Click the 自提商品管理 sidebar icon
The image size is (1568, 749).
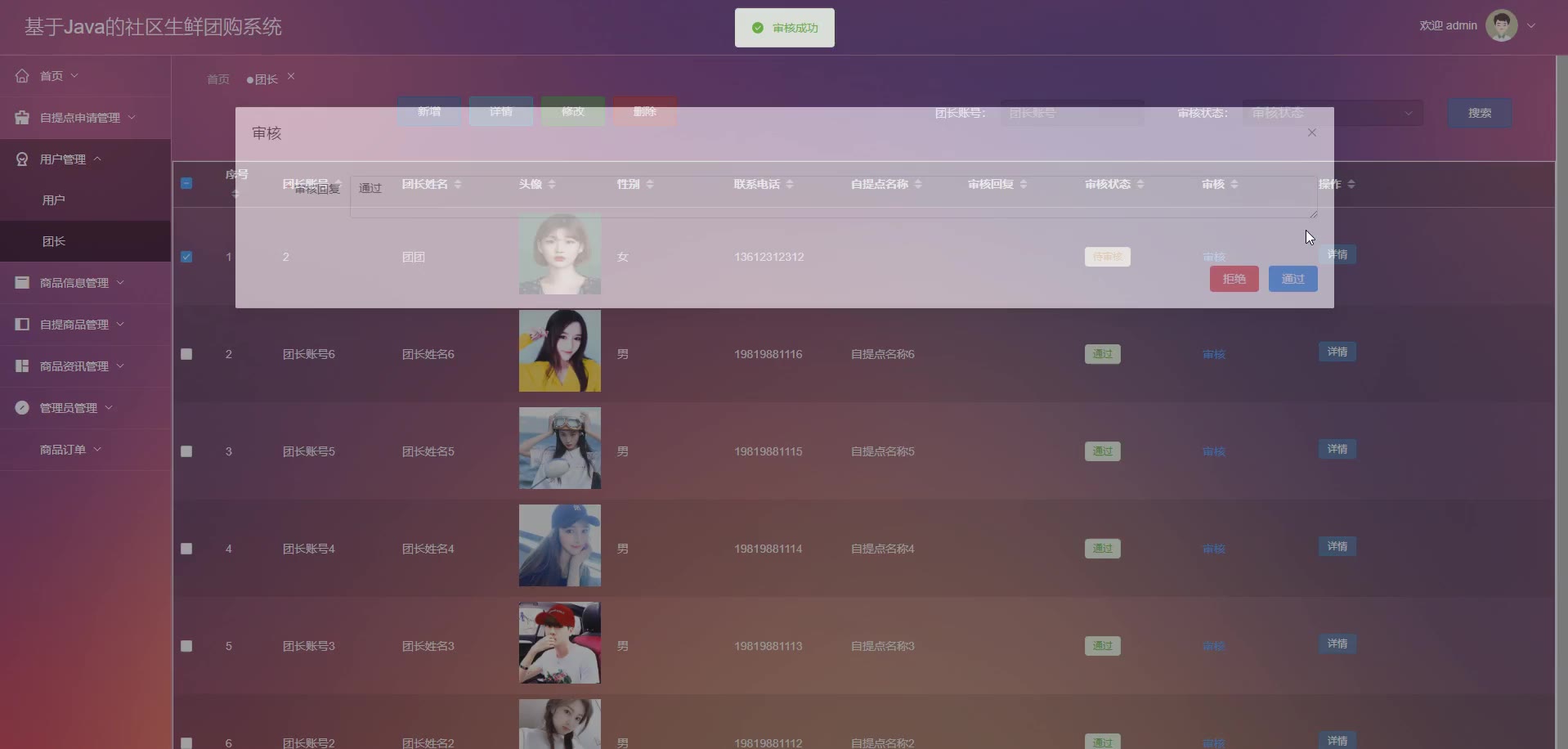click(x=22, y=324)
